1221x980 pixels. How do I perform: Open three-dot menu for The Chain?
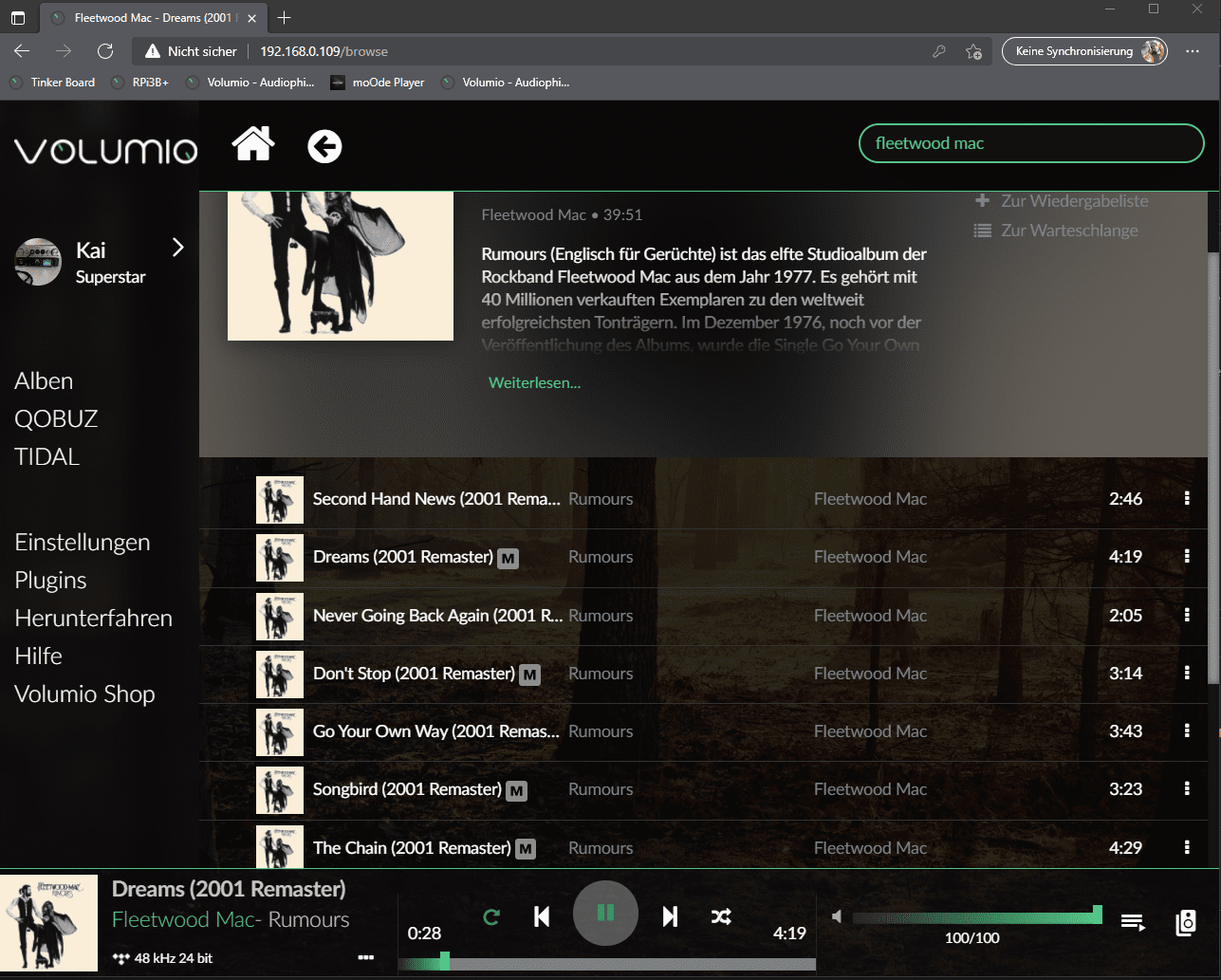coord(1187,848)
